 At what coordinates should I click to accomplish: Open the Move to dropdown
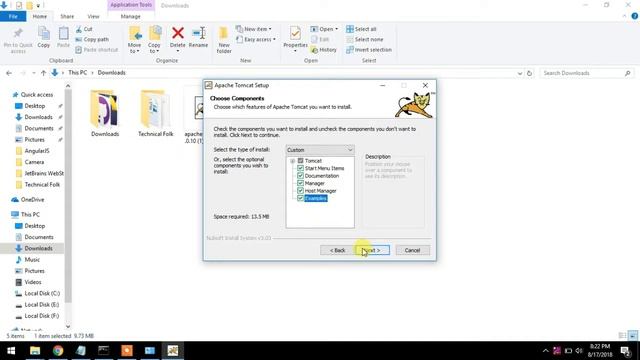pyautogui.click(x=134, y=40)
